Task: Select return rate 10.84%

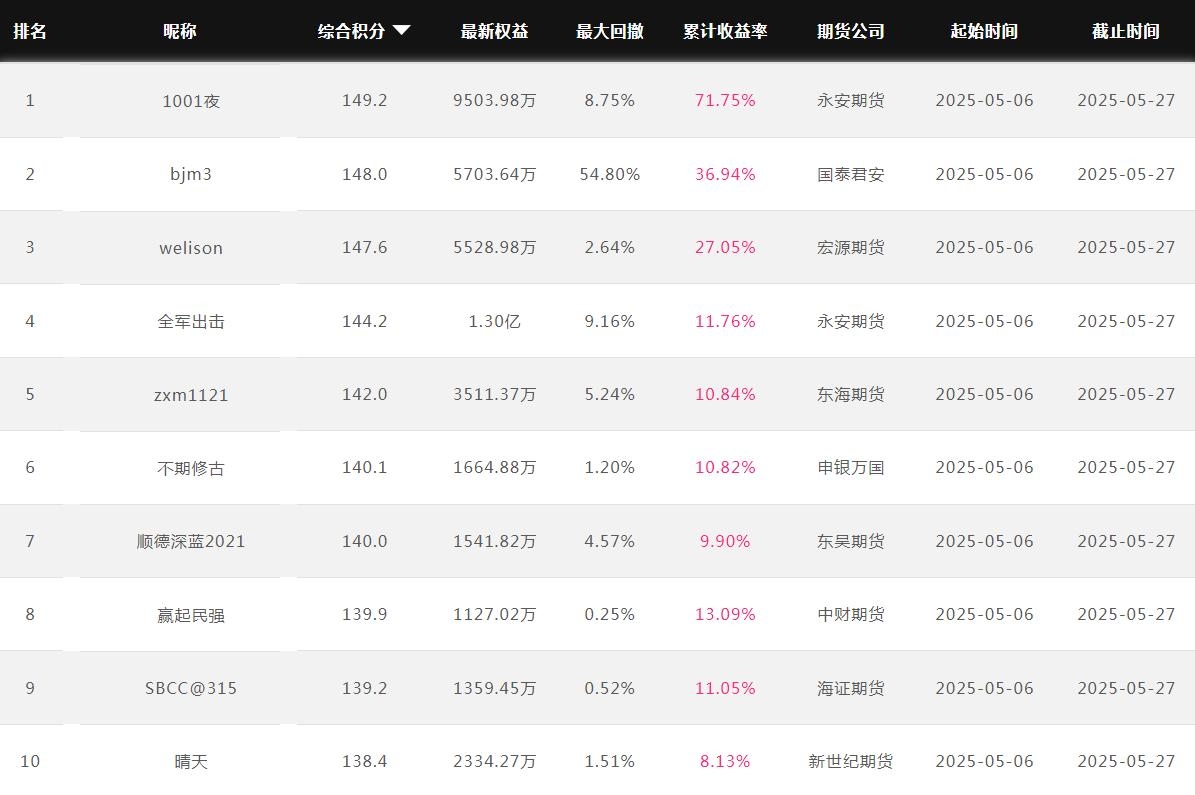Action: tap(725, 395)
